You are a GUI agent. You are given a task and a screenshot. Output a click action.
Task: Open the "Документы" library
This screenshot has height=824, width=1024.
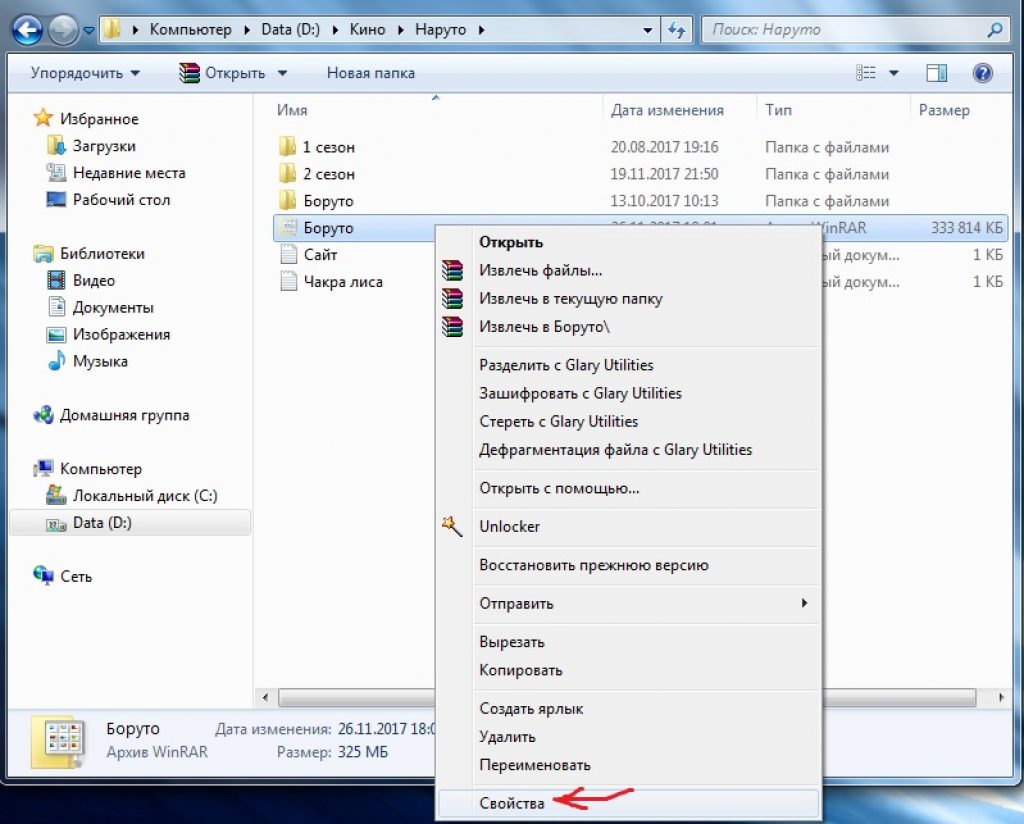[101, 308]
